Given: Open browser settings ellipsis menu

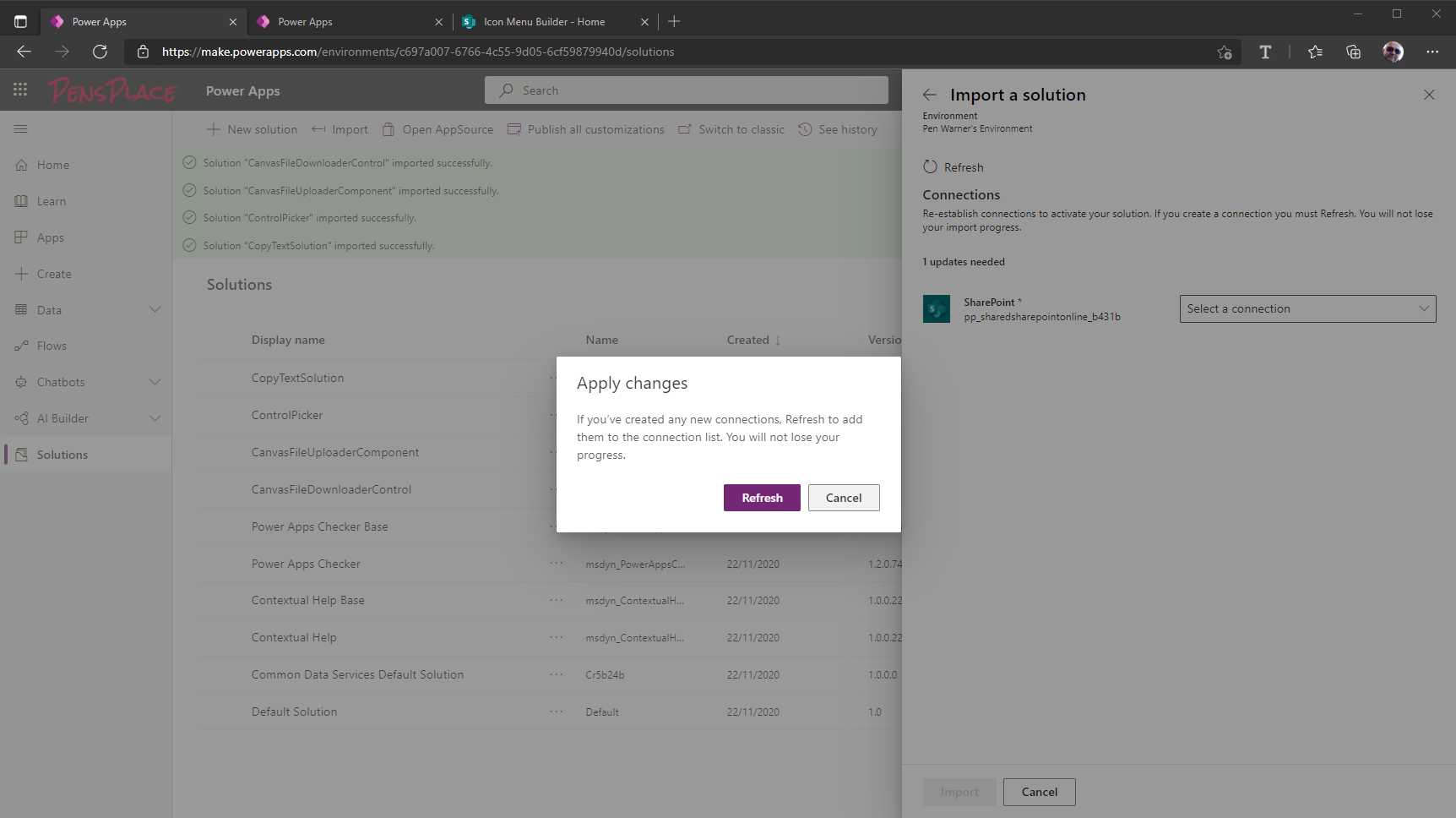Looking at the screenshot, I should [1432, 52].
